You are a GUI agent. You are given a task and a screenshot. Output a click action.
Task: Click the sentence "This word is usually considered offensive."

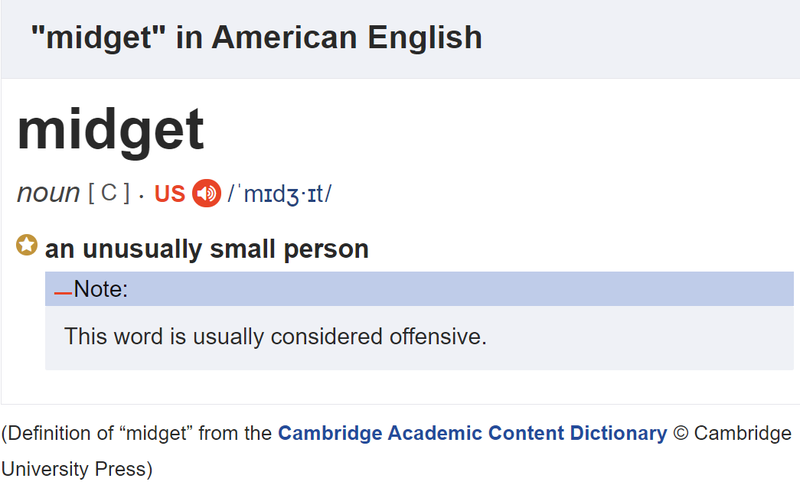(276, 337)
